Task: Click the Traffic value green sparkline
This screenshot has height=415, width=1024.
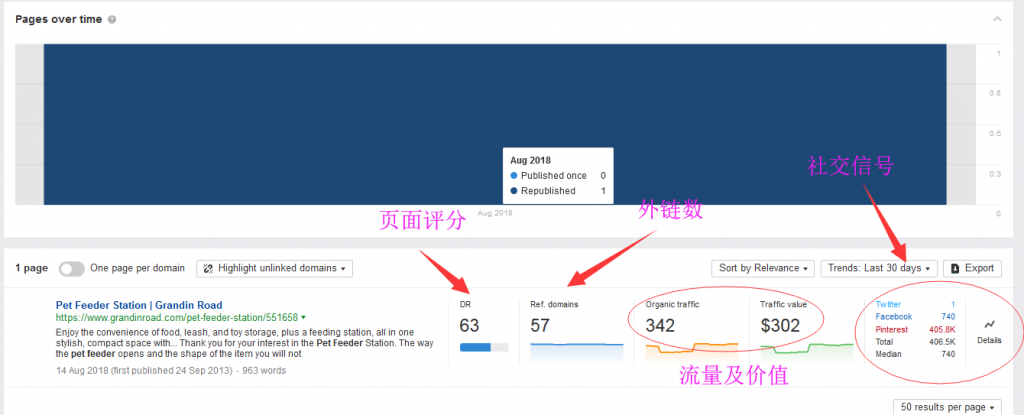Action: [x=807, y=352]
